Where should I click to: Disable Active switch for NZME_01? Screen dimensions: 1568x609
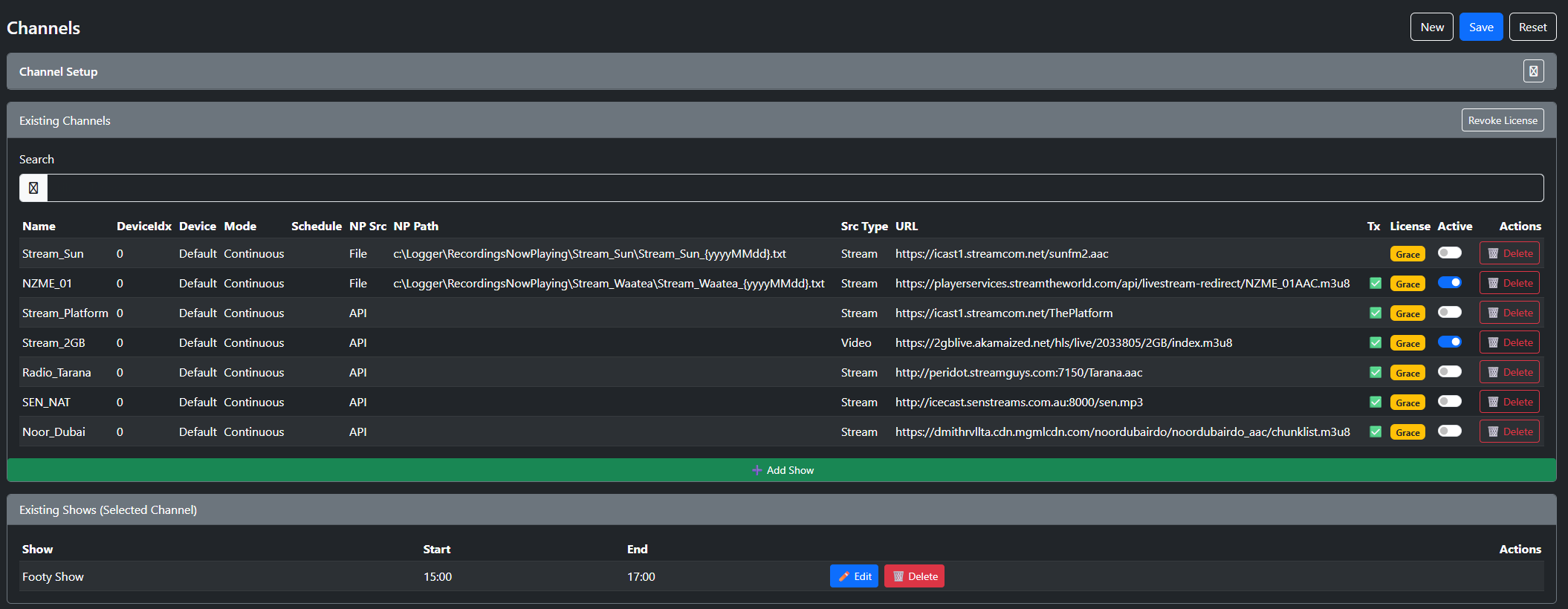pos(1449,282)
